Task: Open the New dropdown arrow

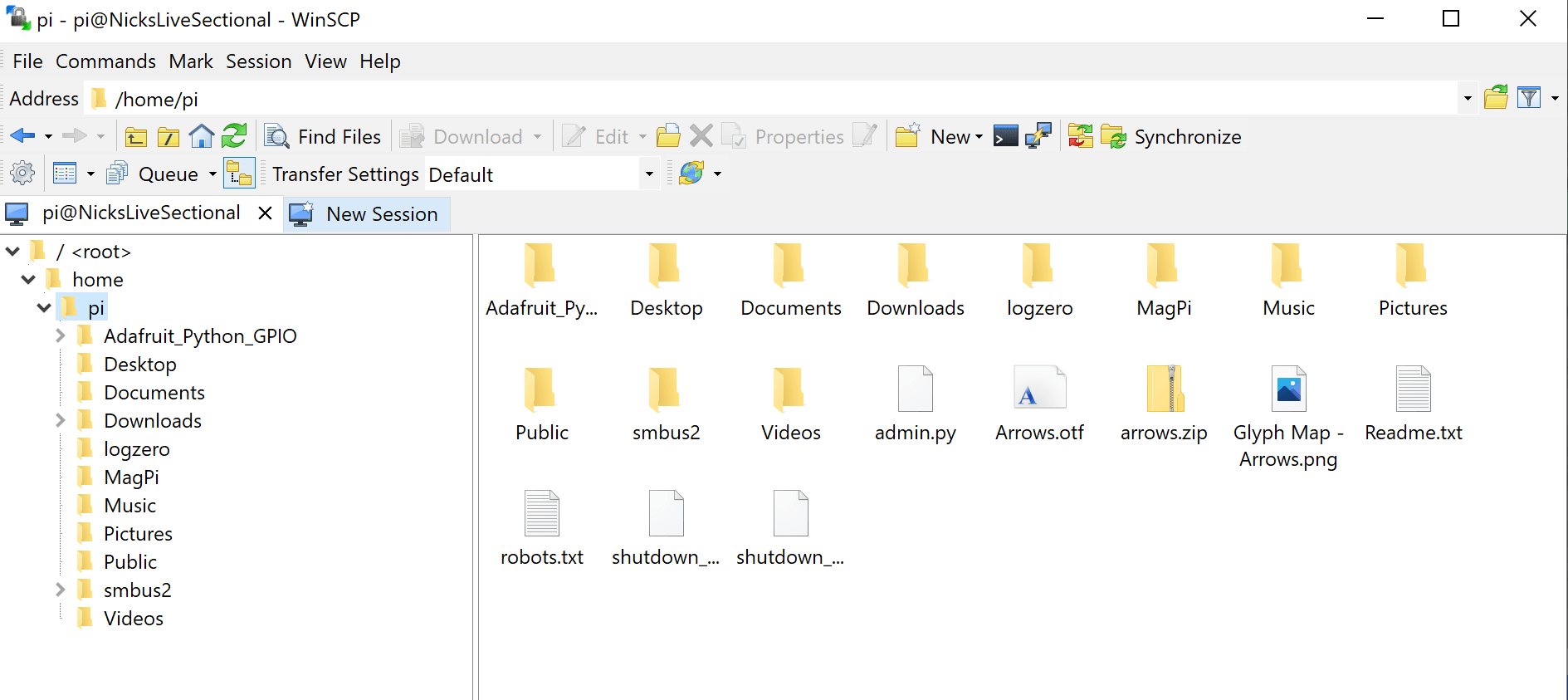Action: 979,137
